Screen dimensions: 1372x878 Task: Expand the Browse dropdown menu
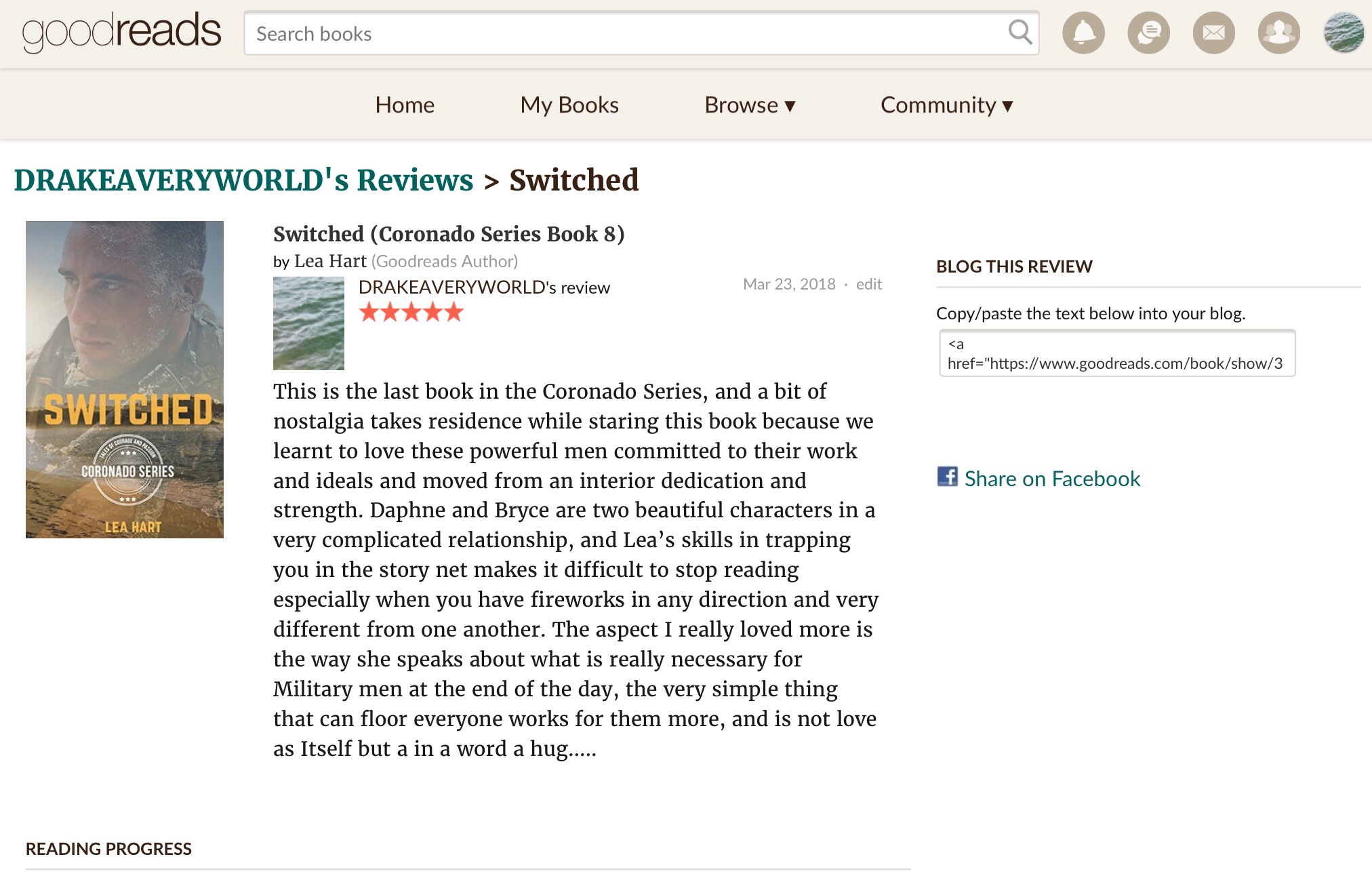click(x=750, y=105)
